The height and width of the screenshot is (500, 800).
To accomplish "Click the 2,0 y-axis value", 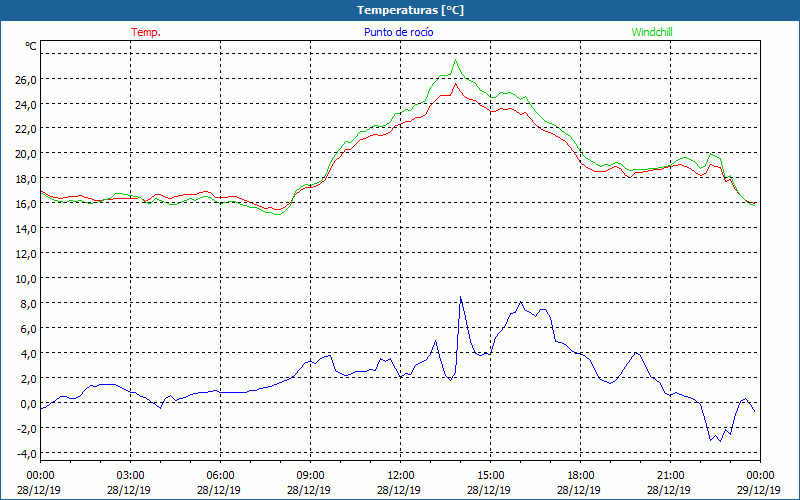I will [x=28, y=379].
